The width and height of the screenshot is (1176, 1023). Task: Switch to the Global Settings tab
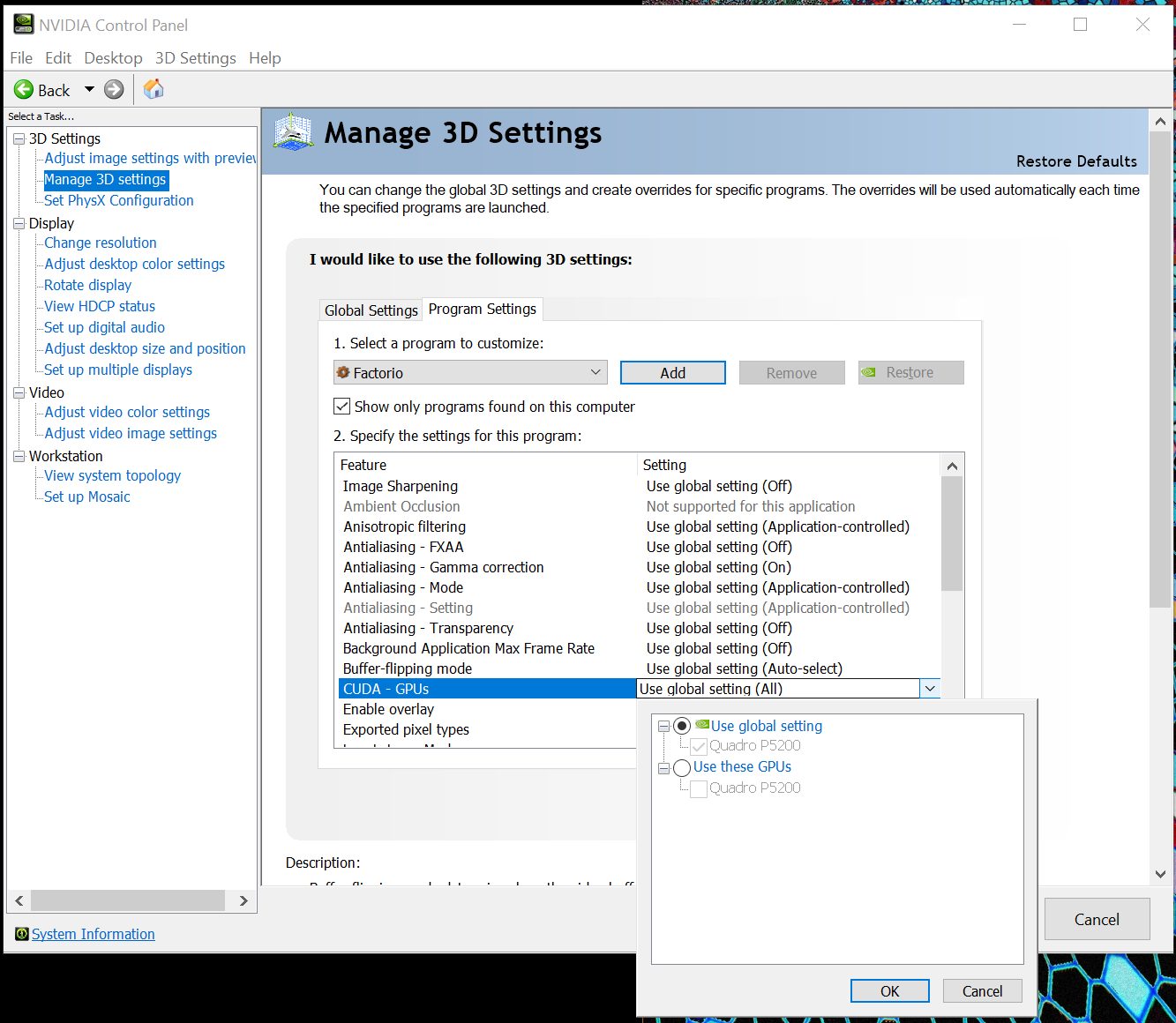click(x=371, y=310)
